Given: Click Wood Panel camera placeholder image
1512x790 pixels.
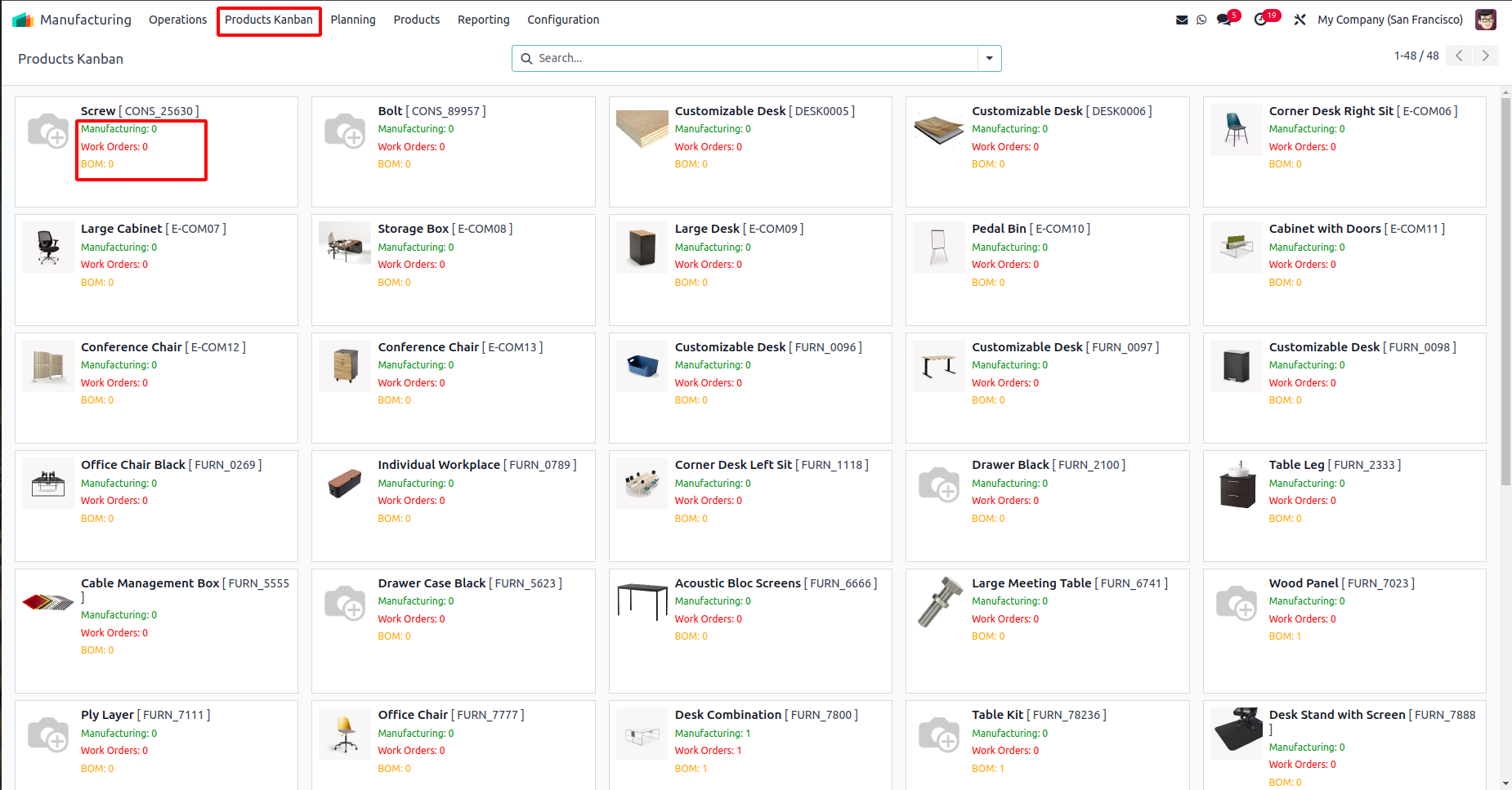Looking at the screenshot, I should (x=1237, y=603).
